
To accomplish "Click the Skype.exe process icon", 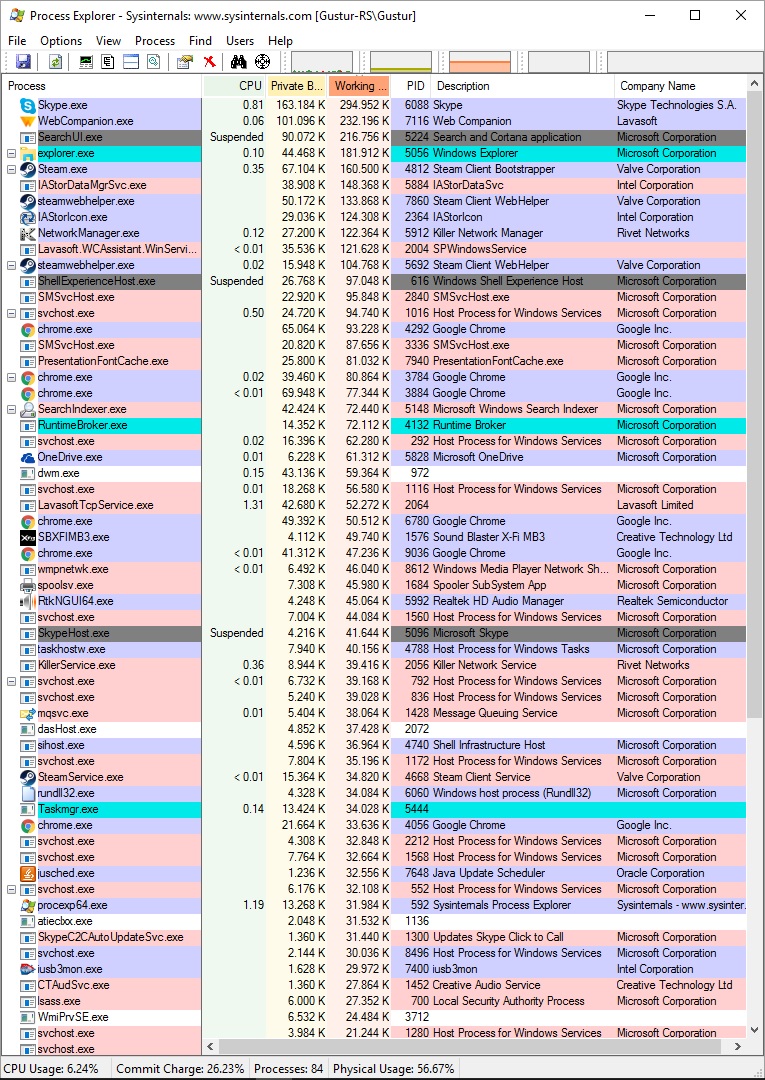I will tap(28, 105).
